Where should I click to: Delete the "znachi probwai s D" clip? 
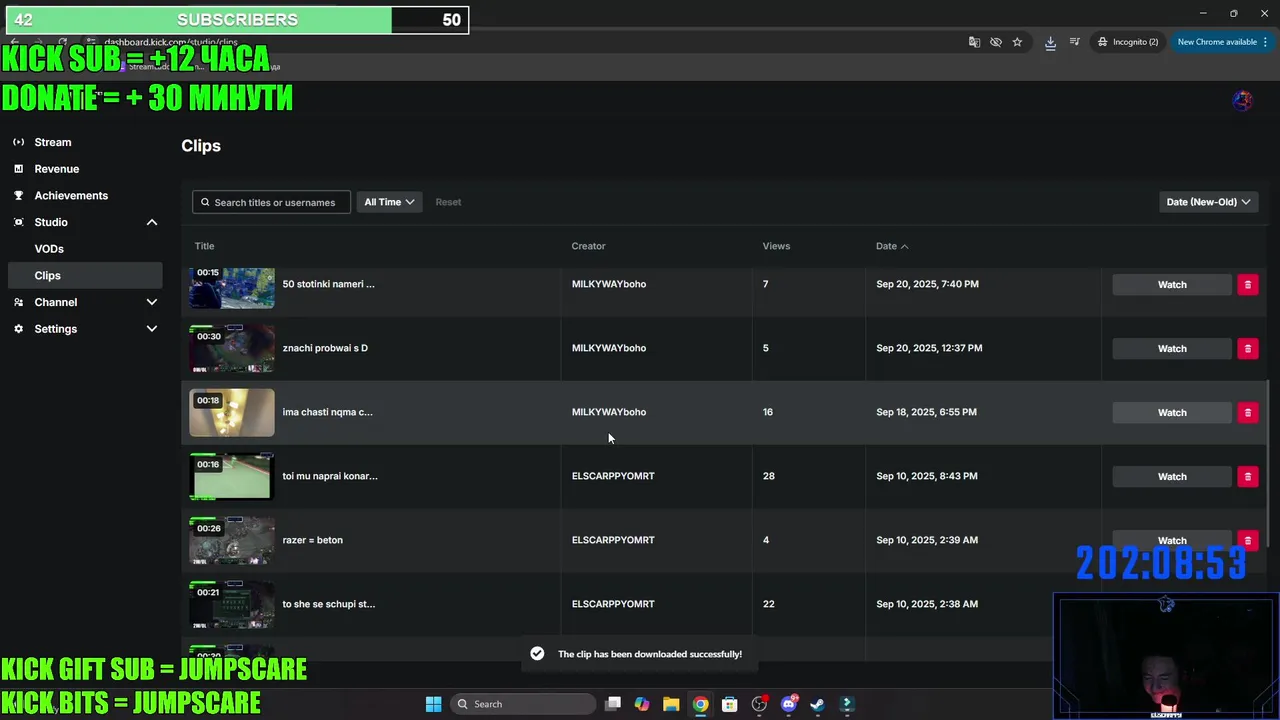pos(1247,349)
